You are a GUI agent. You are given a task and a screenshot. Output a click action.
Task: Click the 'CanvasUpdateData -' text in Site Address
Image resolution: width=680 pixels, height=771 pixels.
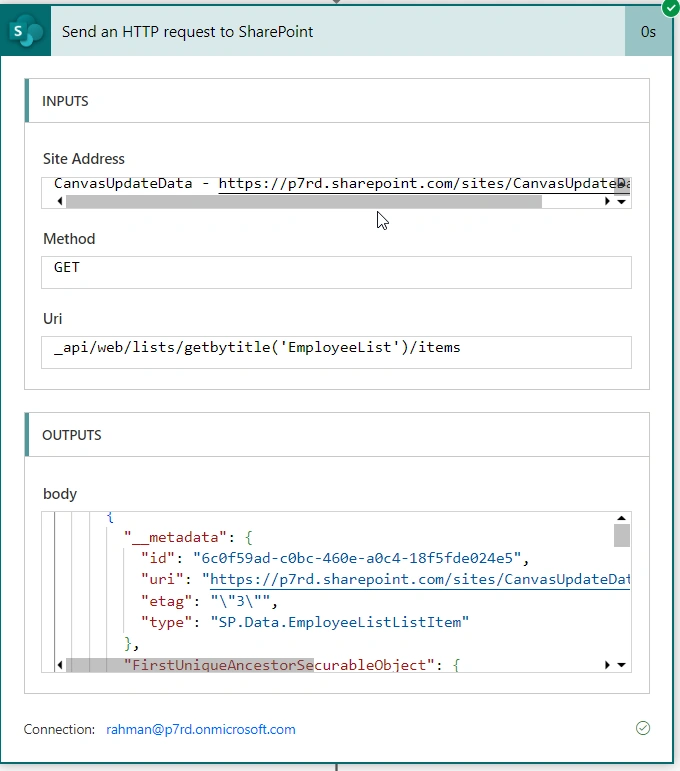(131, 183)
